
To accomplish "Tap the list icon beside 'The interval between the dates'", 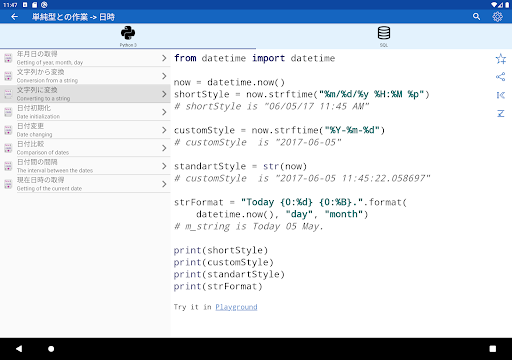I will 8,166.
